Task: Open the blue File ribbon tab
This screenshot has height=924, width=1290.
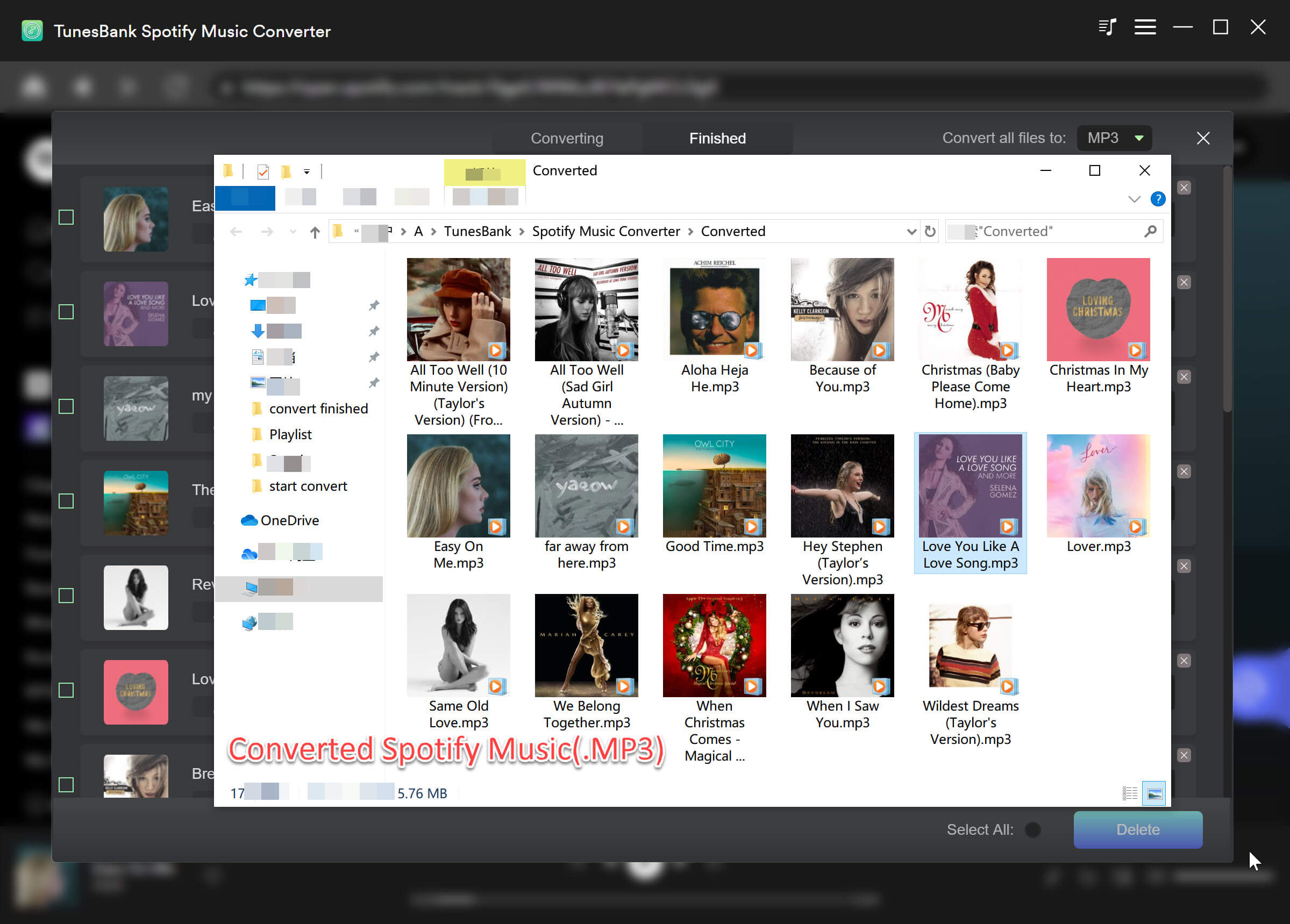Action: point(245,198)
